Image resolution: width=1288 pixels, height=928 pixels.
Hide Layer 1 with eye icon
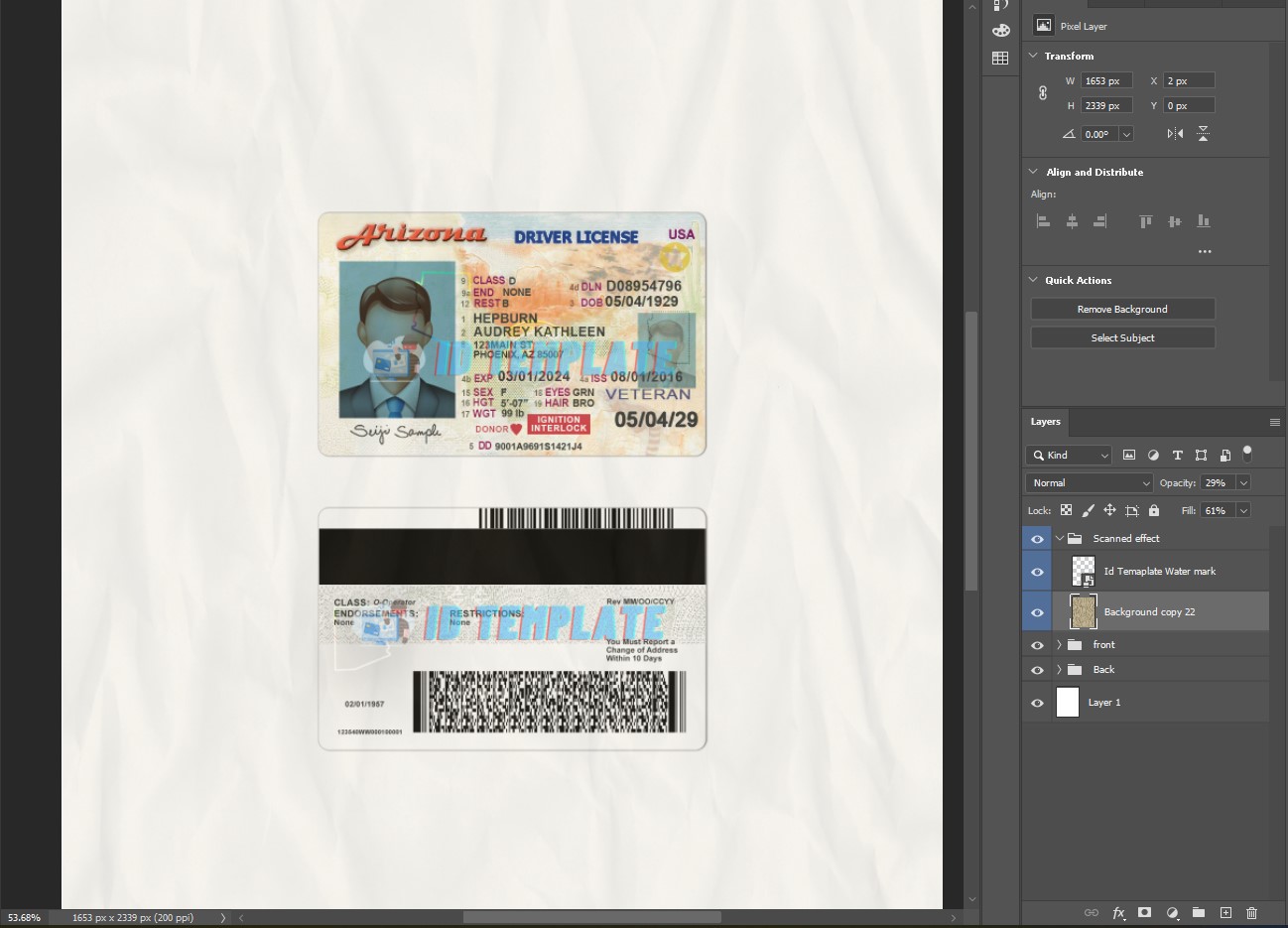(x=1037, y=702)
